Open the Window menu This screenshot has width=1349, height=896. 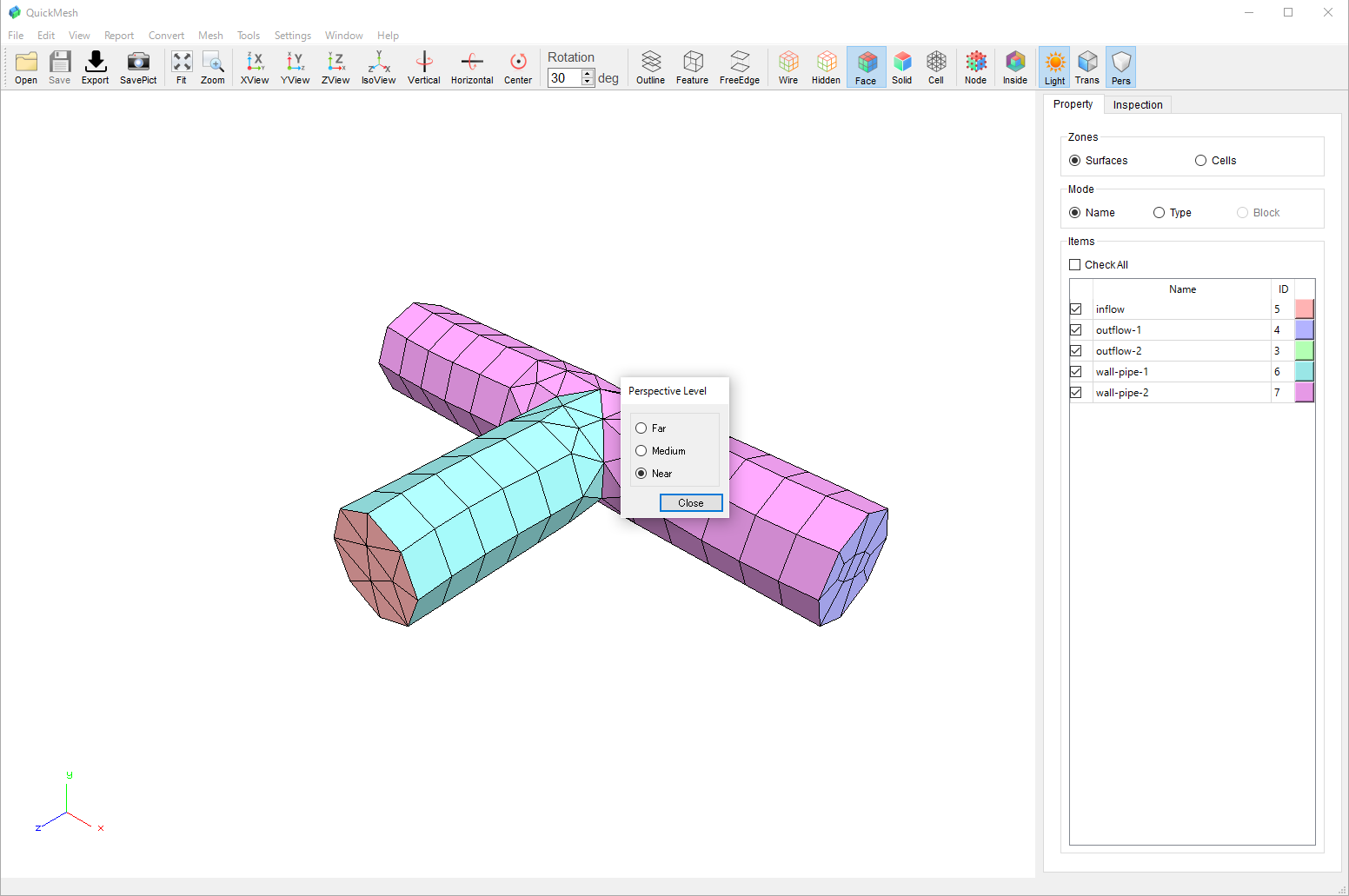tap(344, 36)
